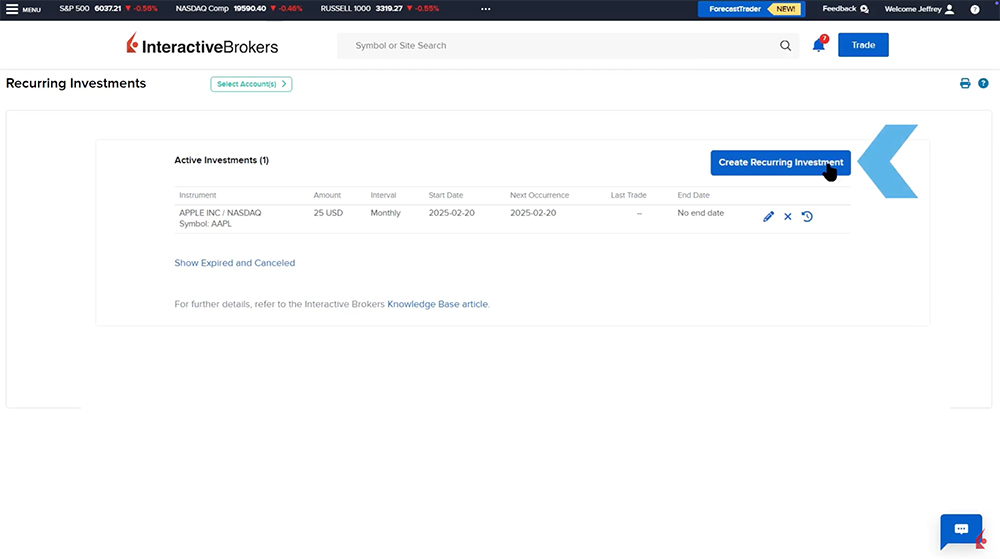Click Create Recurring Investment button
The image size is (1000, 559).
(781, 163)
